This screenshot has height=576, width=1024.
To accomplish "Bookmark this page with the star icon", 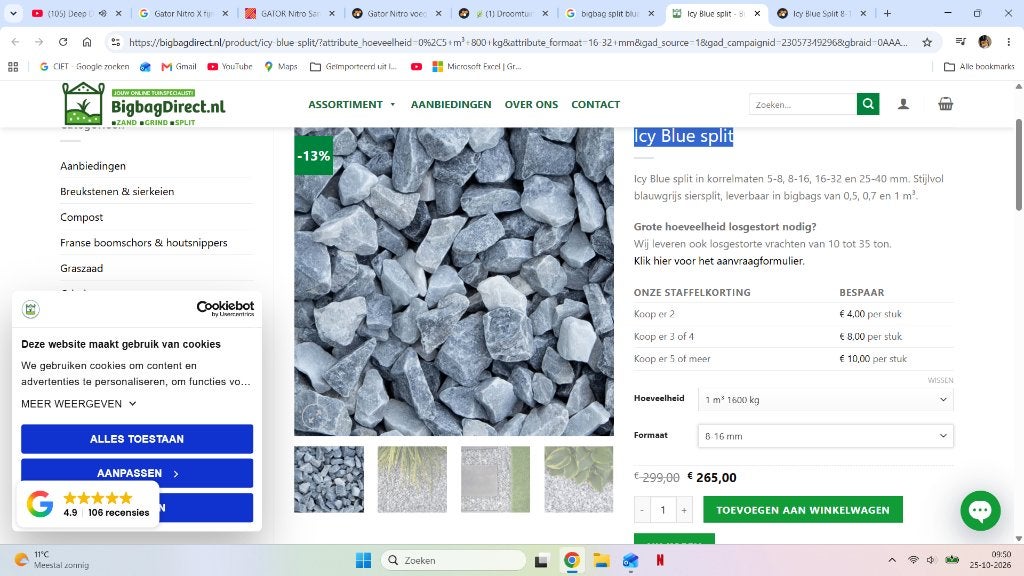I will (927, 42).
